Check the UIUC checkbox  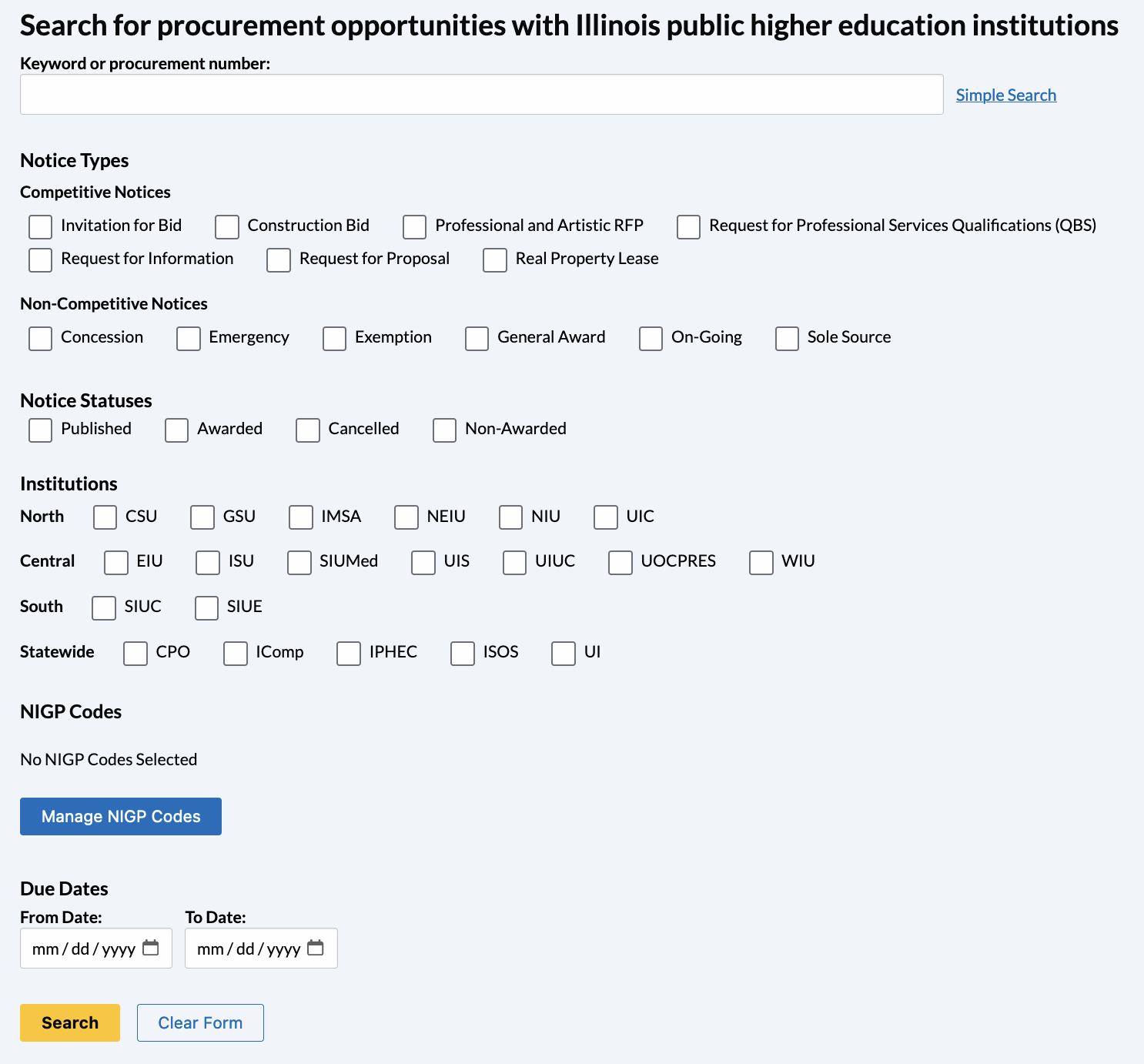515,563
